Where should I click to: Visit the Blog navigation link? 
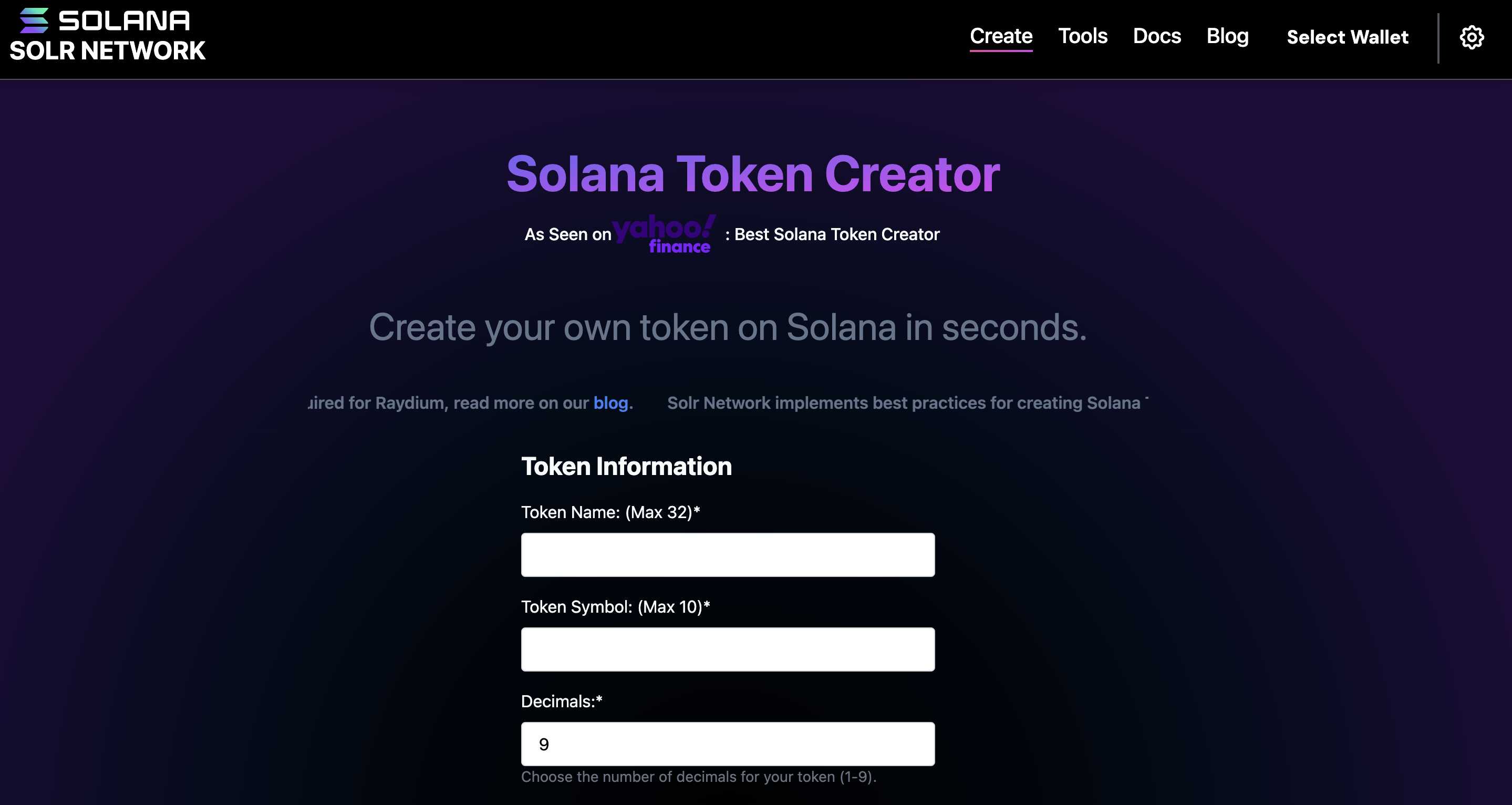click(x=1227, y=36)
